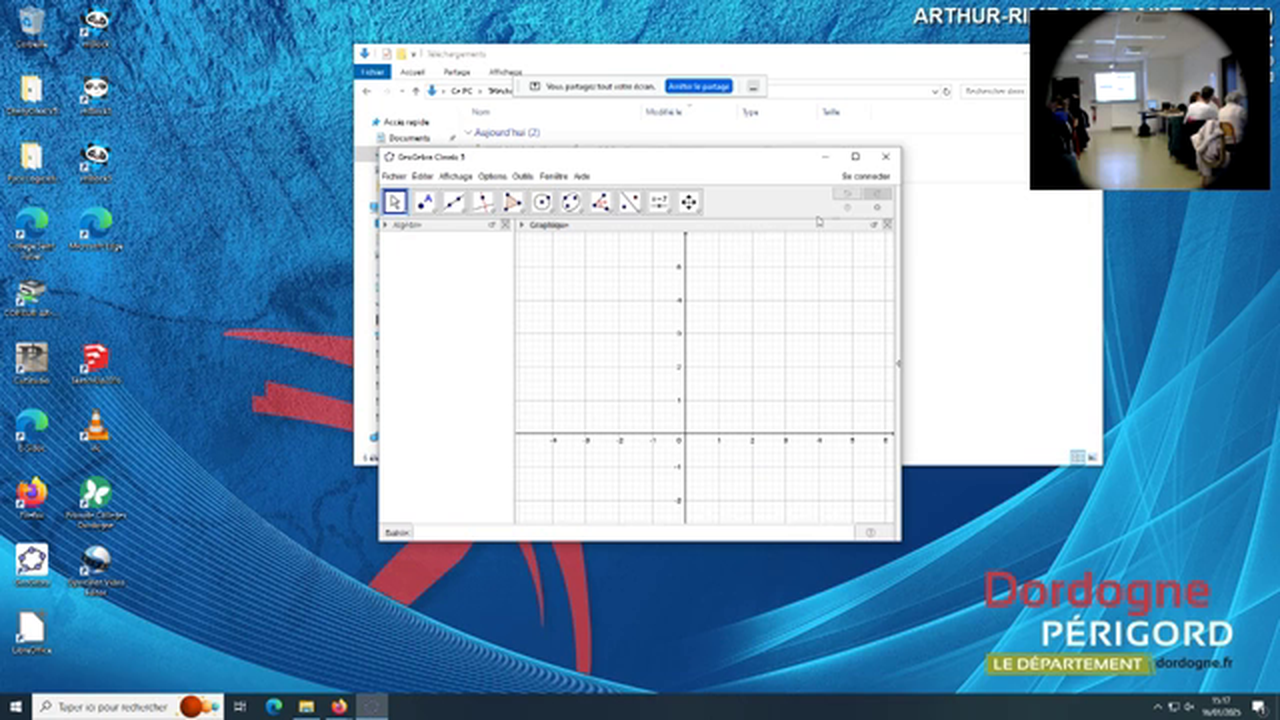Open the Fichier menu in GeoGebra
Screen dimensions: 1280x720
[x=394, y=176]
